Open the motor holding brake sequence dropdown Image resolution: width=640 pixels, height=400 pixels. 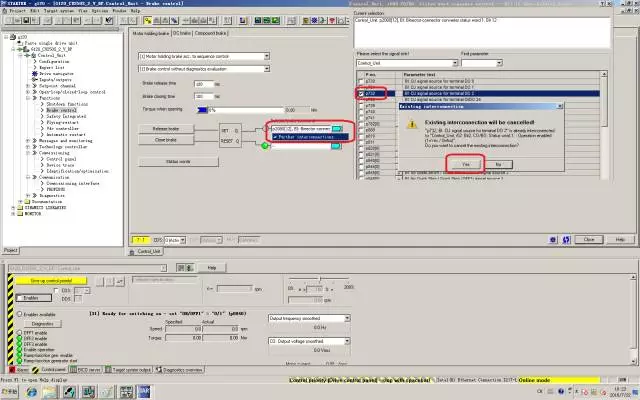268,56
